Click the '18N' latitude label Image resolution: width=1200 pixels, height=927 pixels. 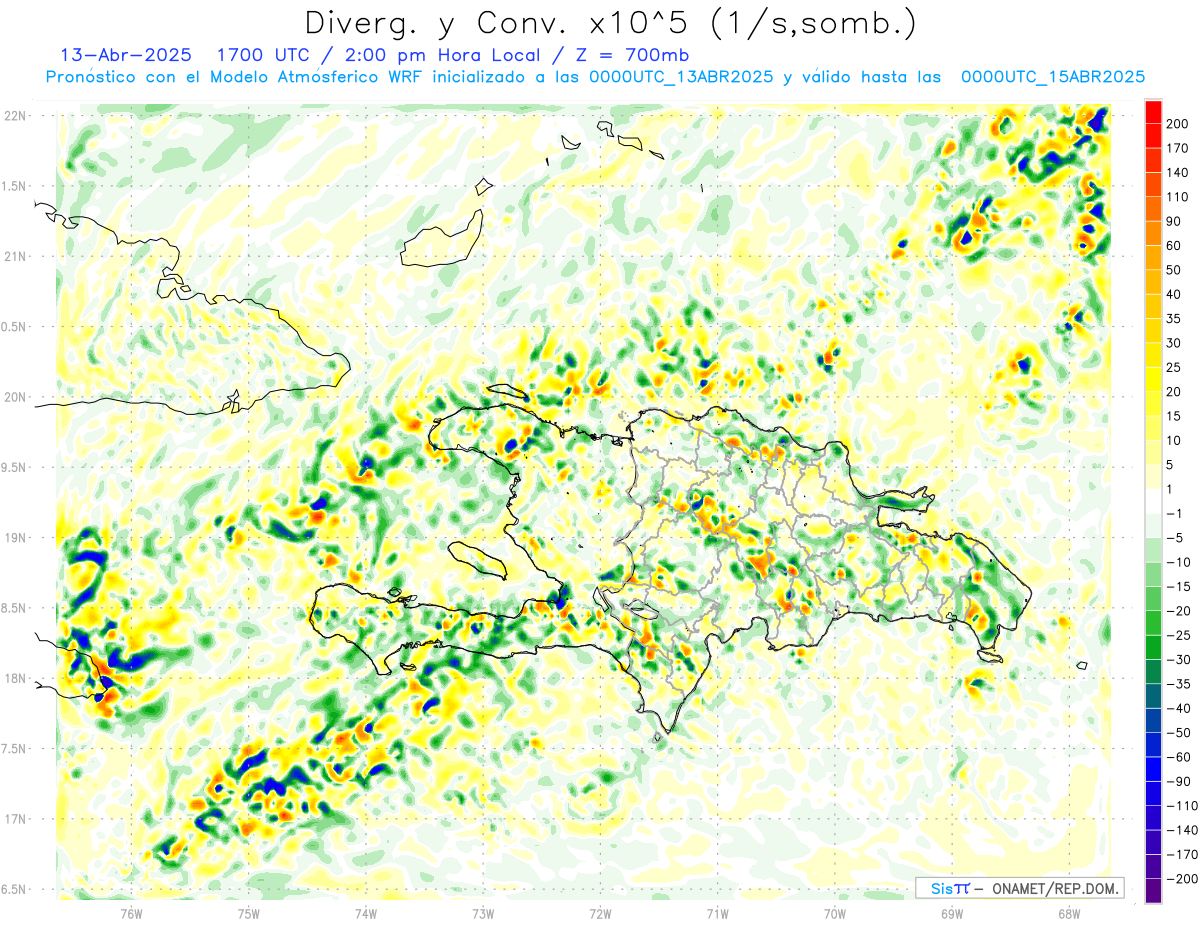(17, 679)
